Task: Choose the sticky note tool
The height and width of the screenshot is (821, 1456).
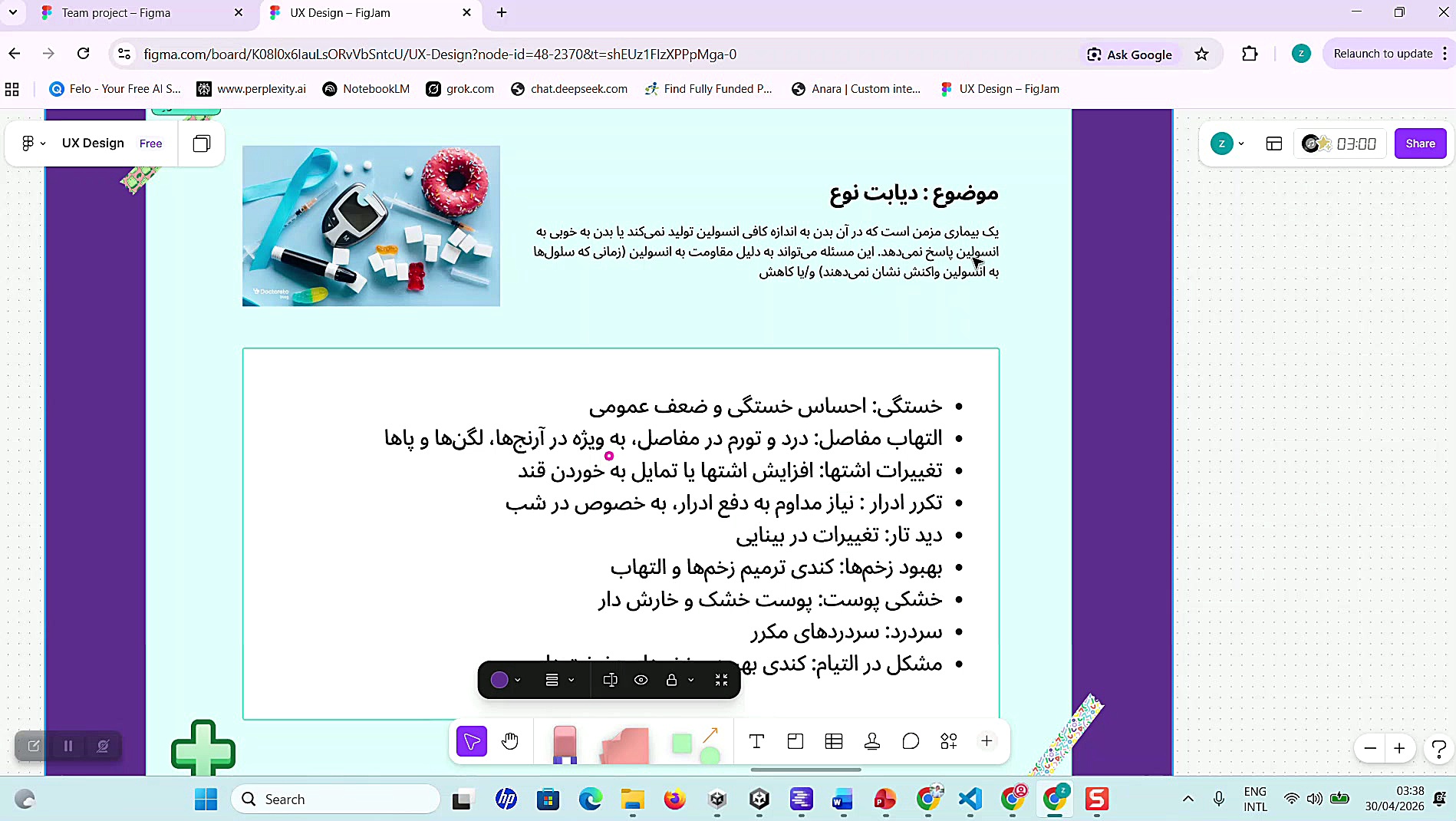Action: [x=624, y=745]
